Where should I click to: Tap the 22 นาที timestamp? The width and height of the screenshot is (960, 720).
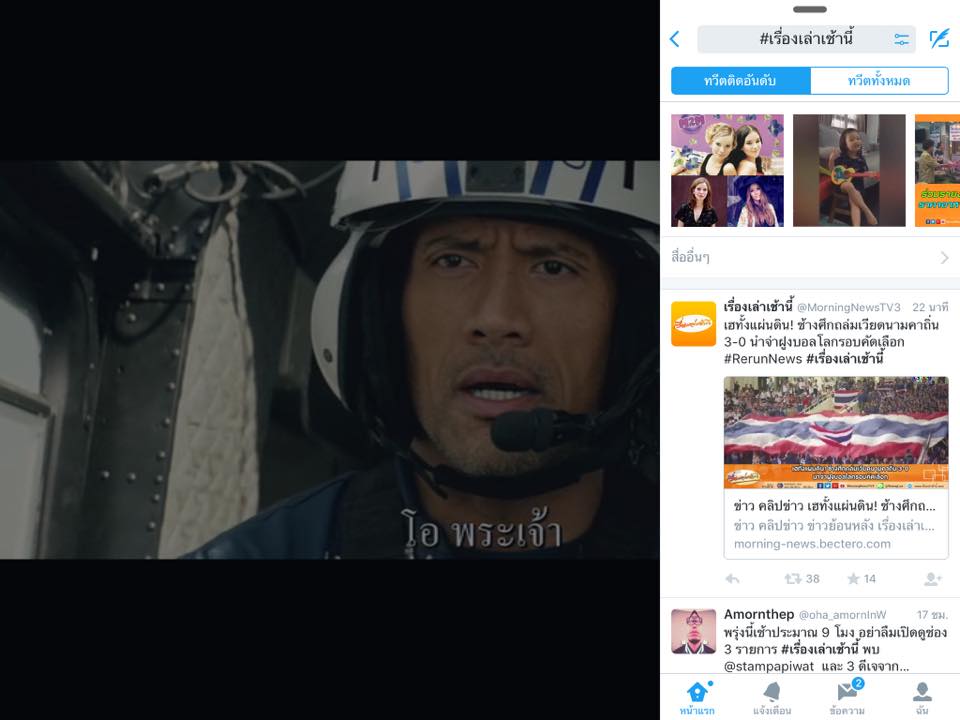coord(930,307)
